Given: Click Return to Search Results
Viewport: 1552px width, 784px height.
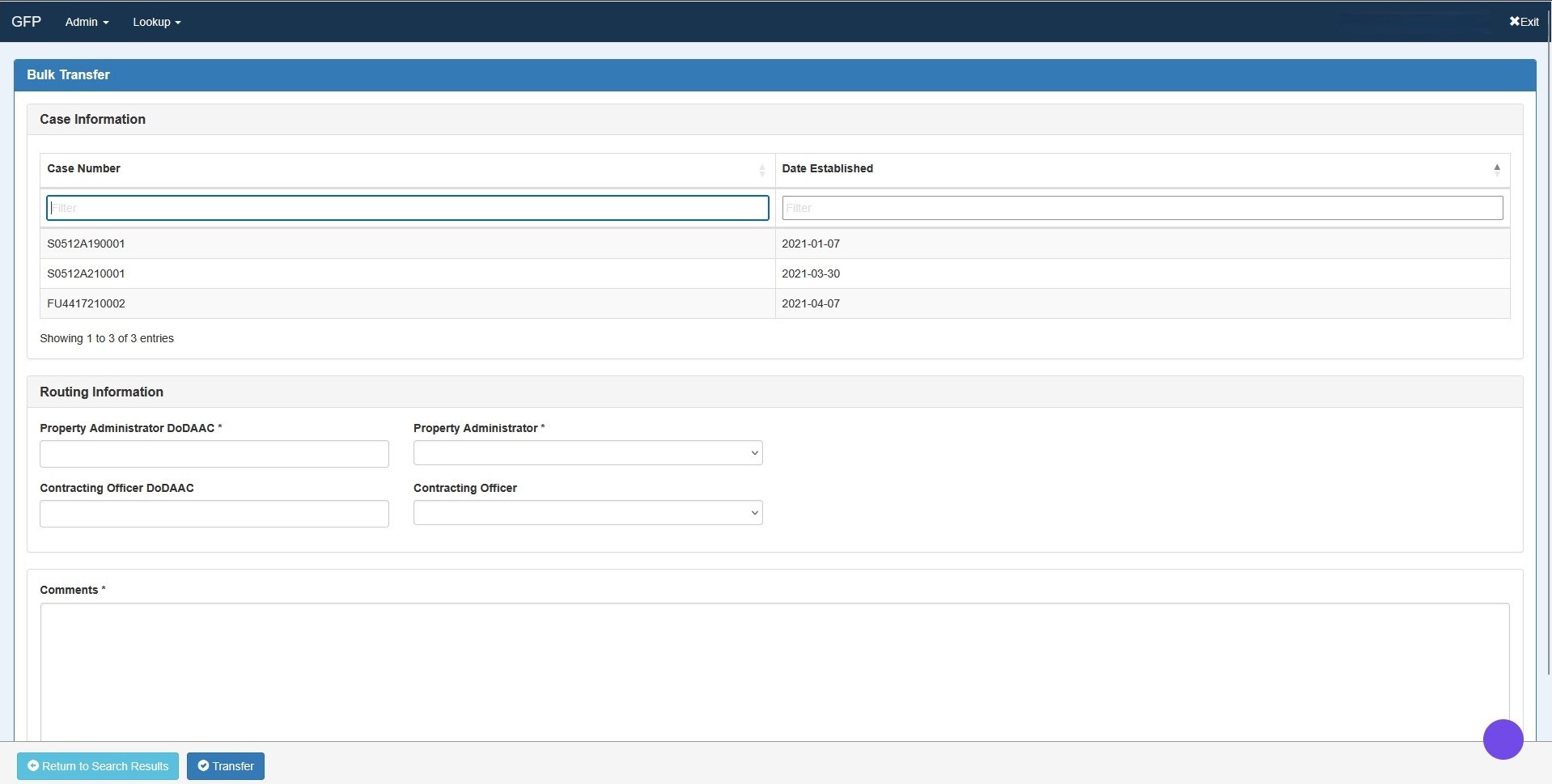Looking at the screenshot, I should 97,765.
